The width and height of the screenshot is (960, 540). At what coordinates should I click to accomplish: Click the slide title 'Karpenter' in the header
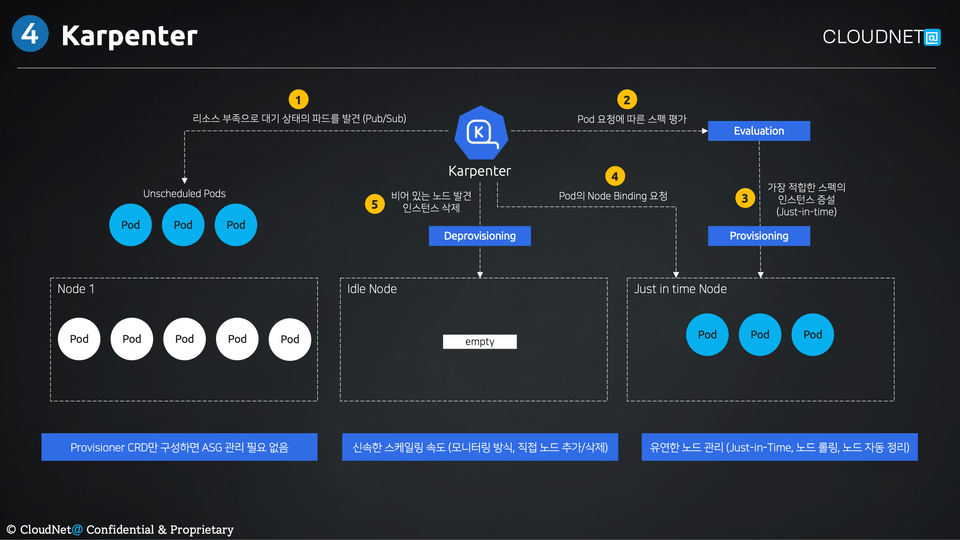[129, 36]
